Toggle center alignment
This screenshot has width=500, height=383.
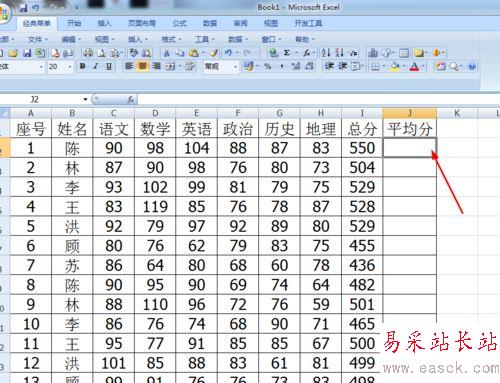143,66
